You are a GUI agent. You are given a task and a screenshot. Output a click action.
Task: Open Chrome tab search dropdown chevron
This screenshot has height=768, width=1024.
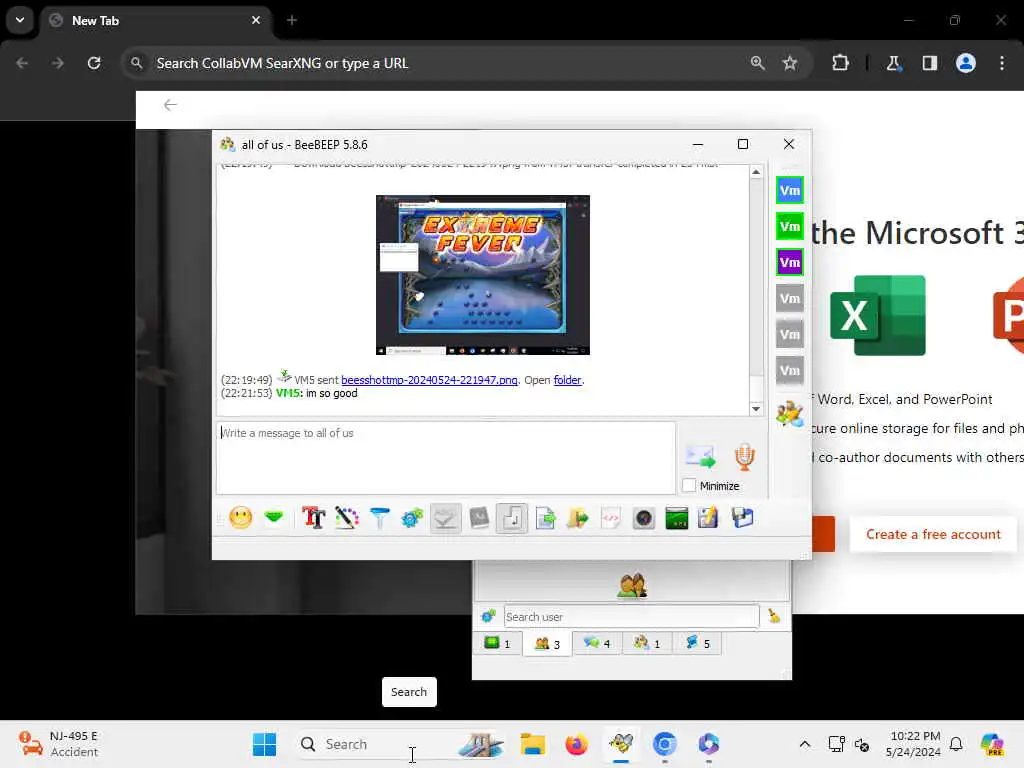pyautogui.click(x=20, y=20)
